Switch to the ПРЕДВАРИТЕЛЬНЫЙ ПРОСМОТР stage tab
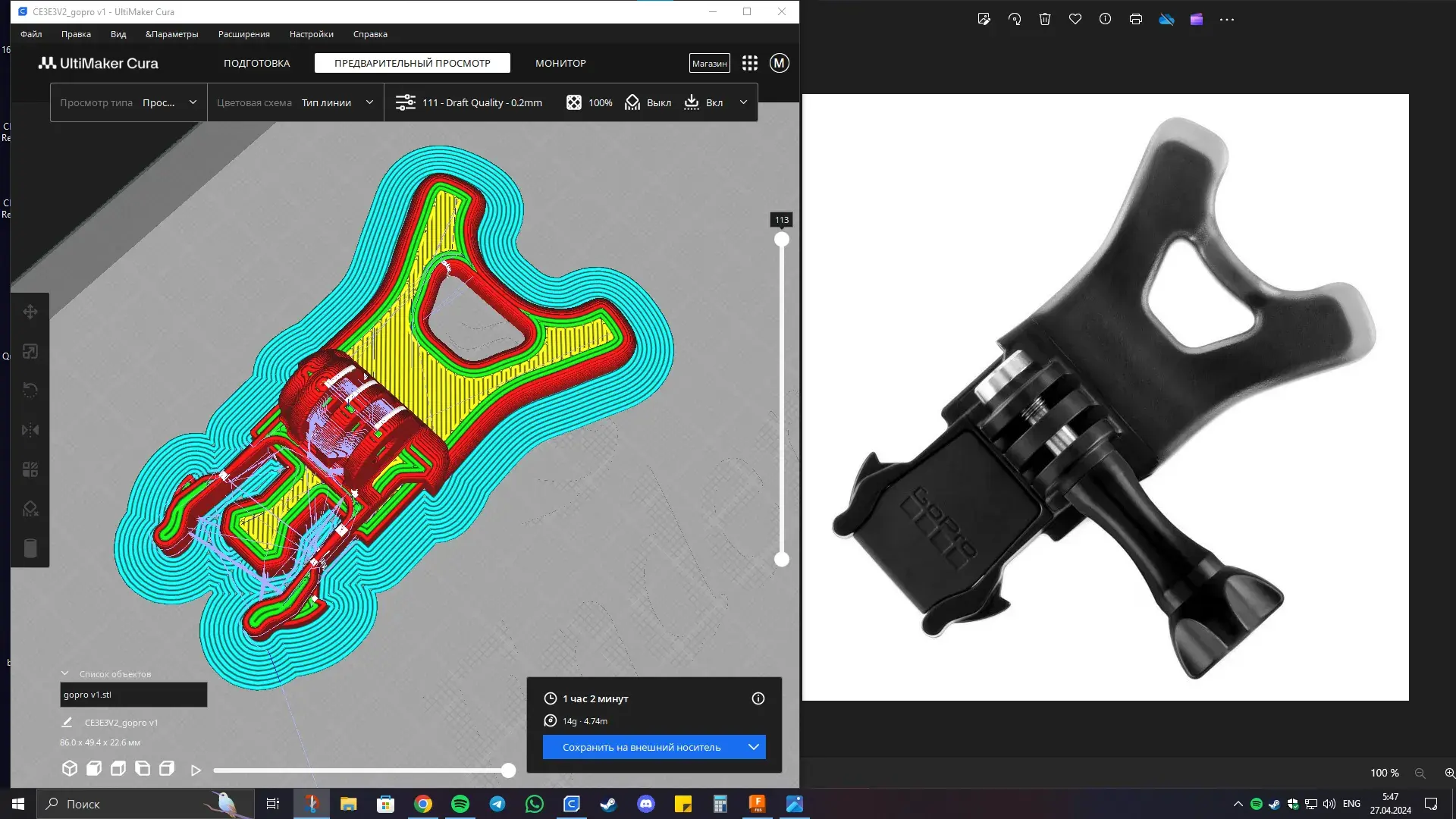 pyautogui.click(x=413, y=63)
